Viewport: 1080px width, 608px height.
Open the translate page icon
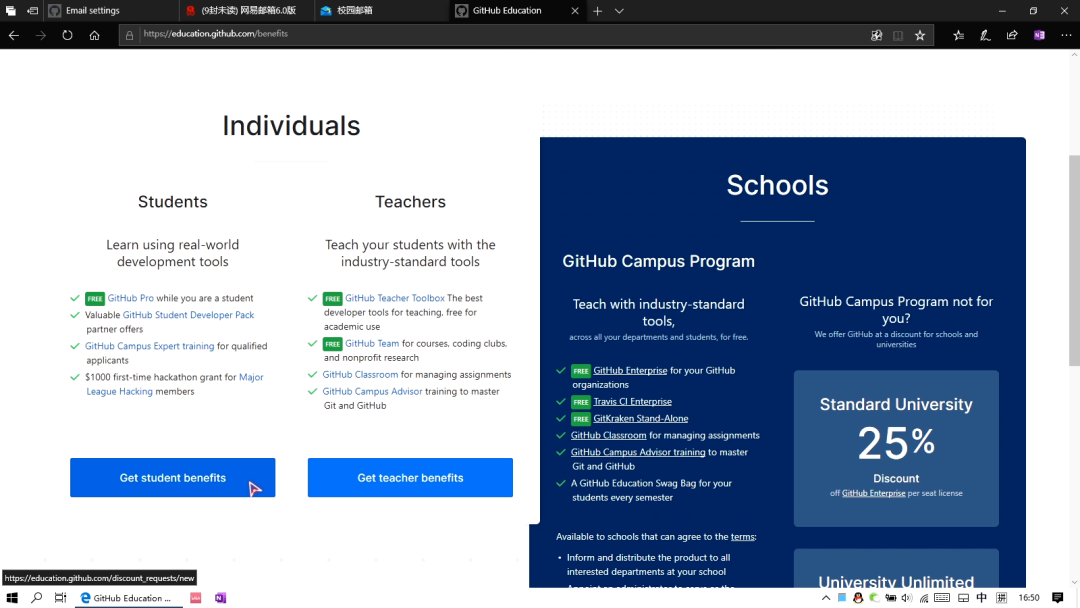[x=876, y=35]
